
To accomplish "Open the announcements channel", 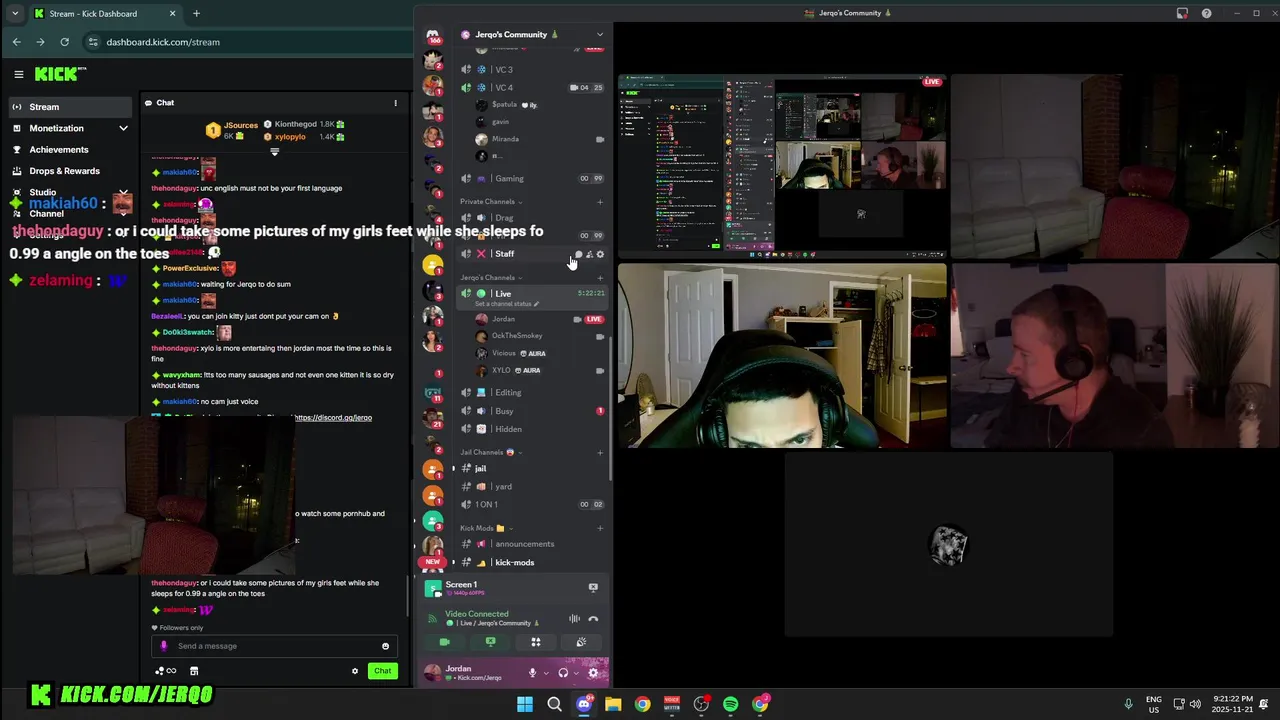I will (532, 544).
